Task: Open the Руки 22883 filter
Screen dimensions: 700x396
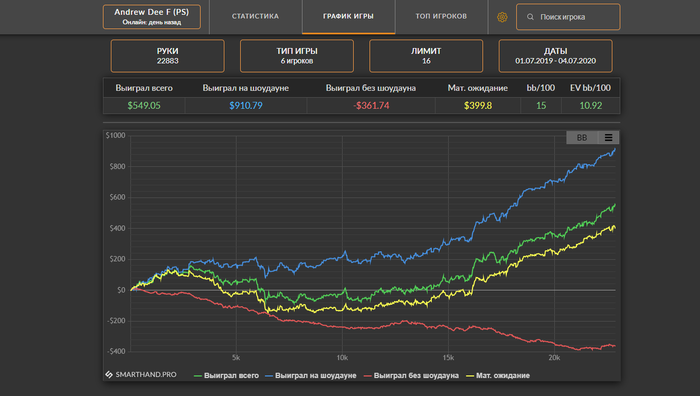Action: click(x=167, y=56)
